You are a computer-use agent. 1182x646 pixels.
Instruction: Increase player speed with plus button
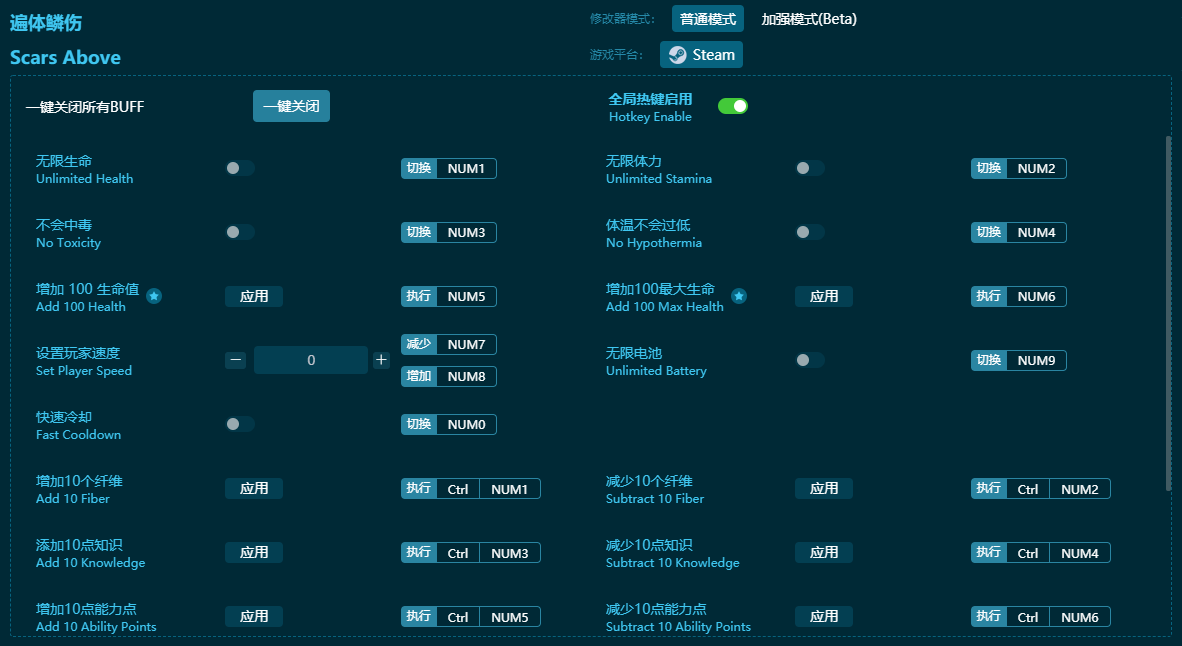tap(381, 360)
